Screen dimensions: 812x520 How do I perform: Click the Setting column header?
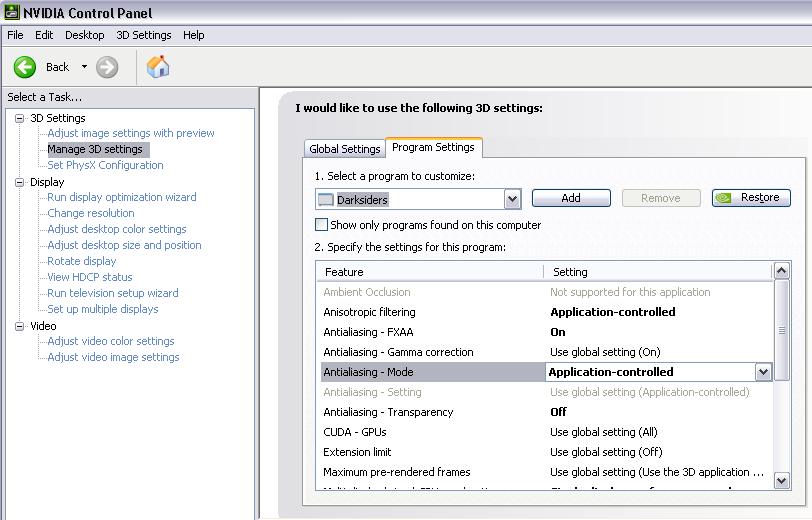pyautogui.click(x=658, y=272)
